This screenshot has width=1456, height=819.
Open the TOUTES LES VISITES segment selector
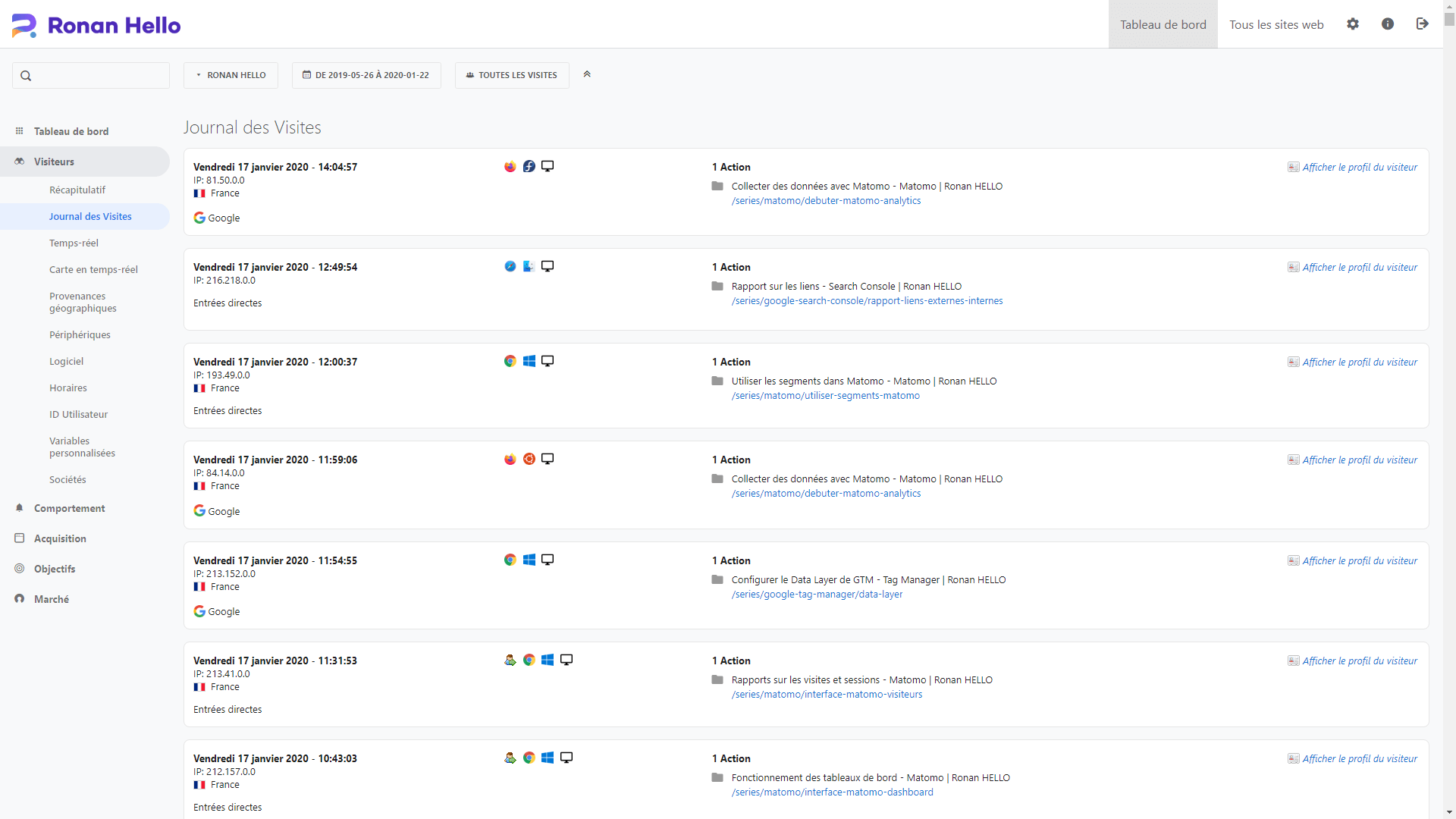pos(512,75)
